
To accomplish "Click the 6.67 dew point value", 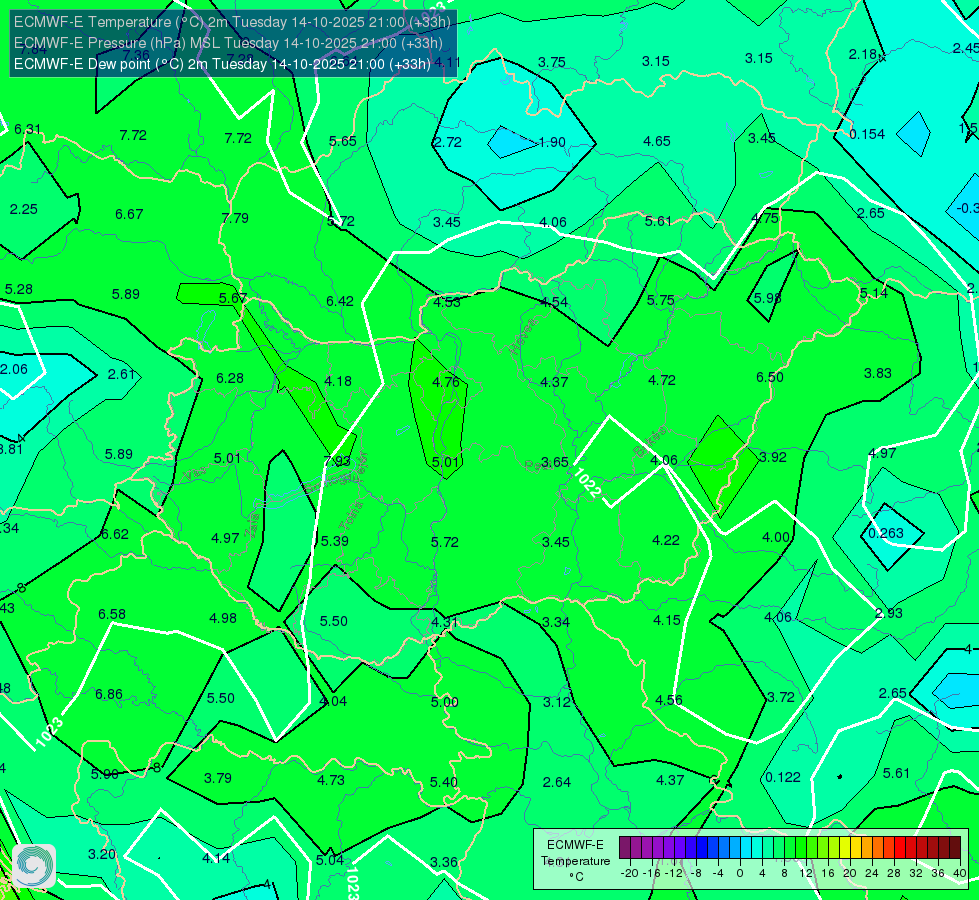I will (129, 215).
